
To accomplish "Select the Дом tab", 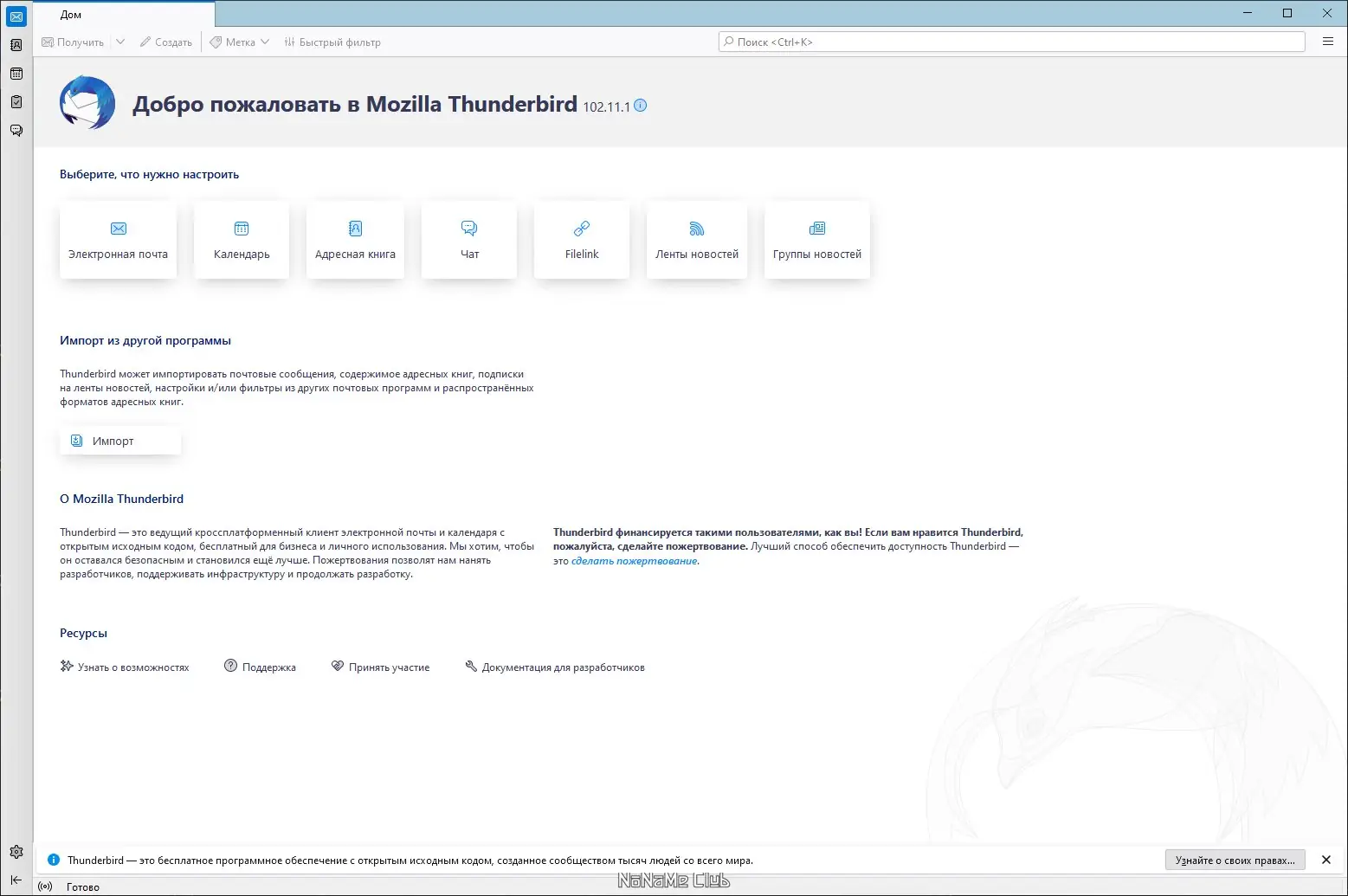I will [x=124, y=15].
